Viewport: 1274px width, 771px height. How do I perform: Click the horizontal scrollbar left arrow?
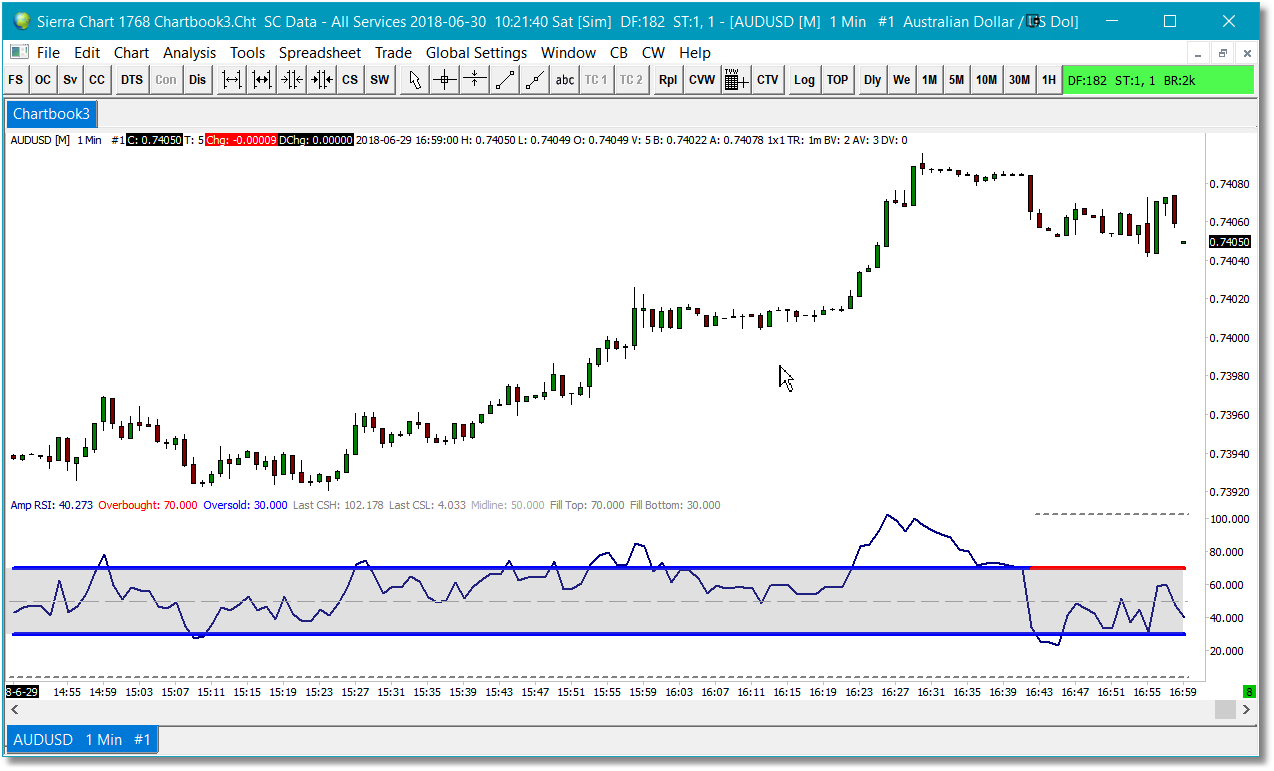[x=14, y=709]
